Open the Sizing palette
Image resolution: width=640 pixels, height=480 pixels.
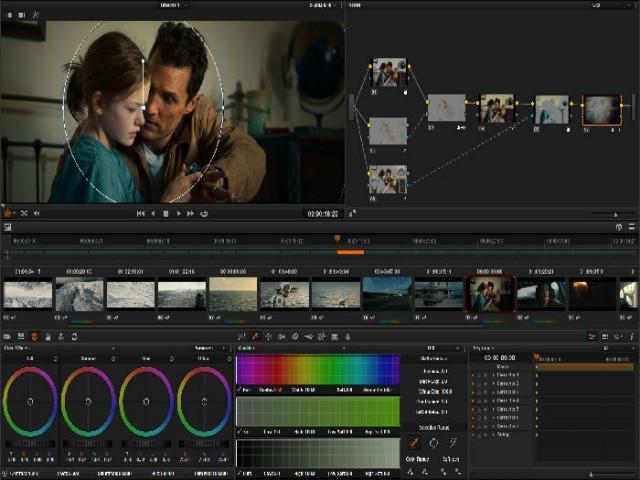[x=334, y=337]
